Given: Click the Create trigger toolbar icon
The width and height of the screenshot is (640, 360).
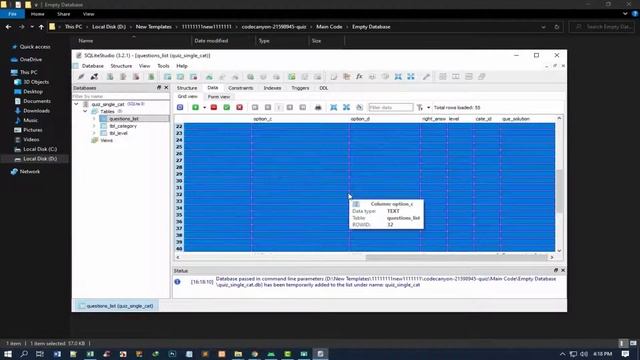Looking at the screenshot, I should [250, 77].
